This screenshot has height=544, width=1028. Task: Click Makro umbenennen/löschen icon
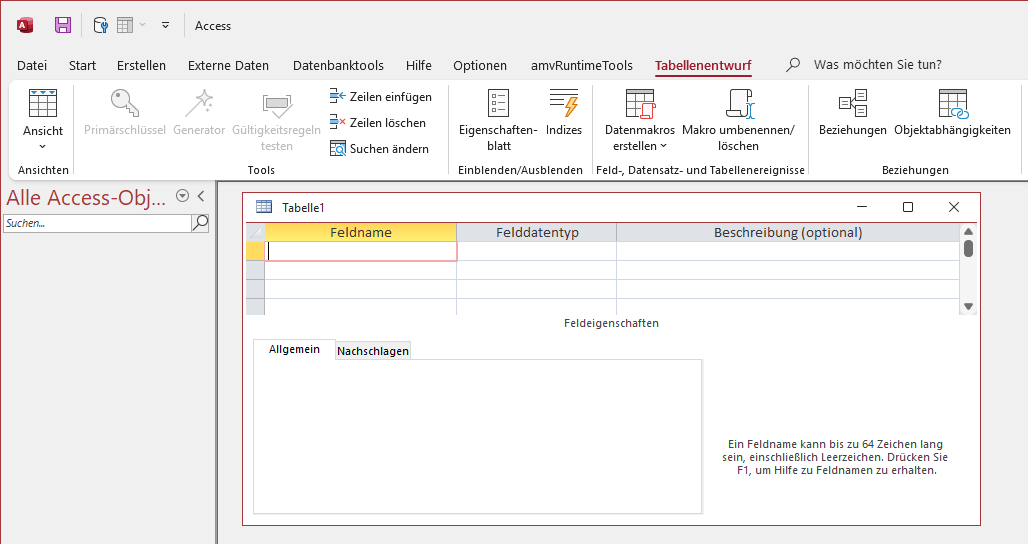tap(739, 103)
